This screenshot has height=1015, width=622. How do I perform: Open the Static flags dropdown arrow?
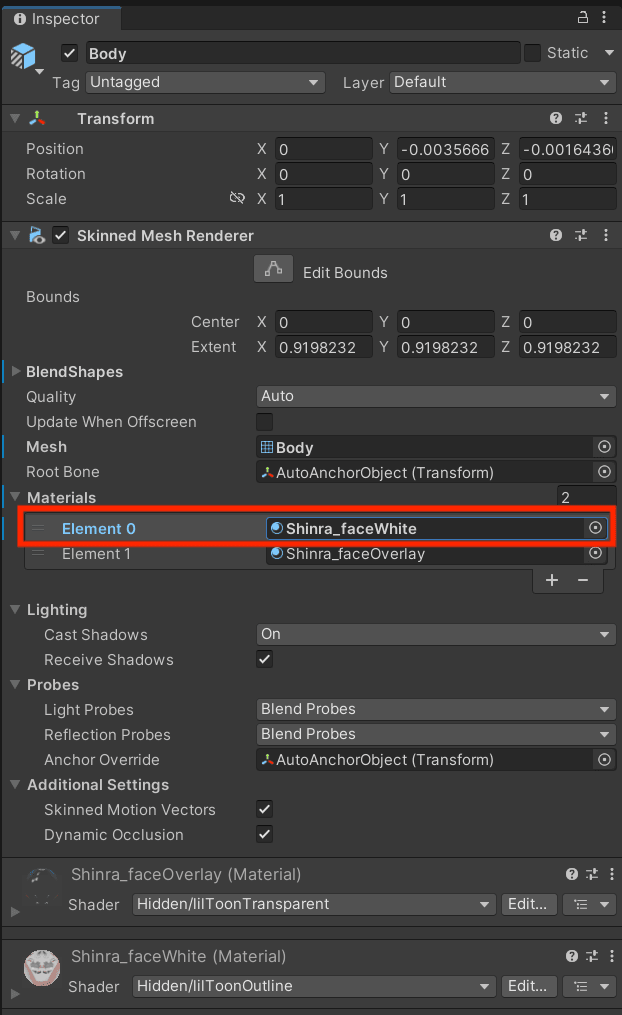pos(609,52)
